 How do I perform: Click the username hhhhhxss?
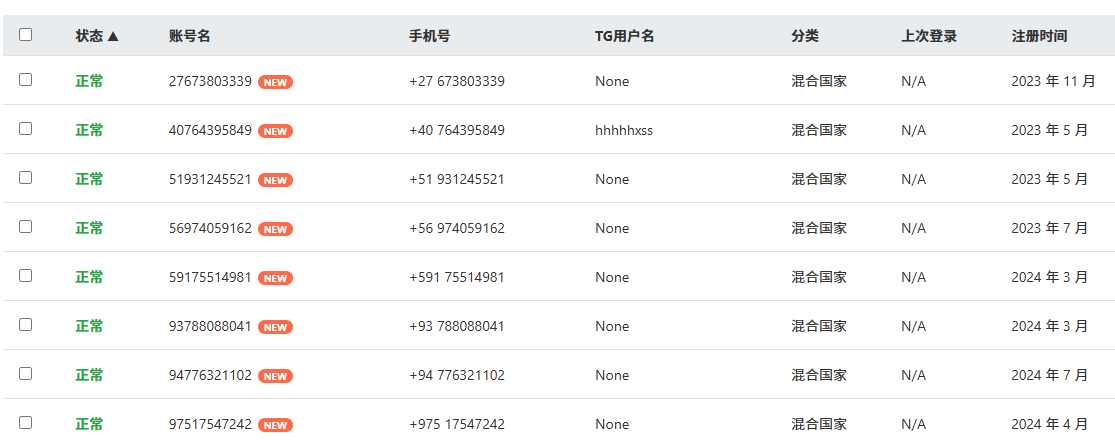623,131
